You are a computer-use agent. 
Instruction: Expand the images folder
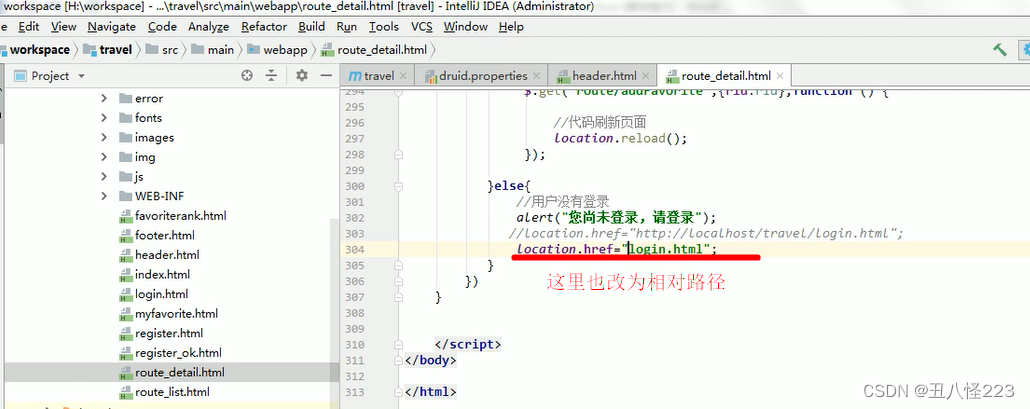point(104,138)
